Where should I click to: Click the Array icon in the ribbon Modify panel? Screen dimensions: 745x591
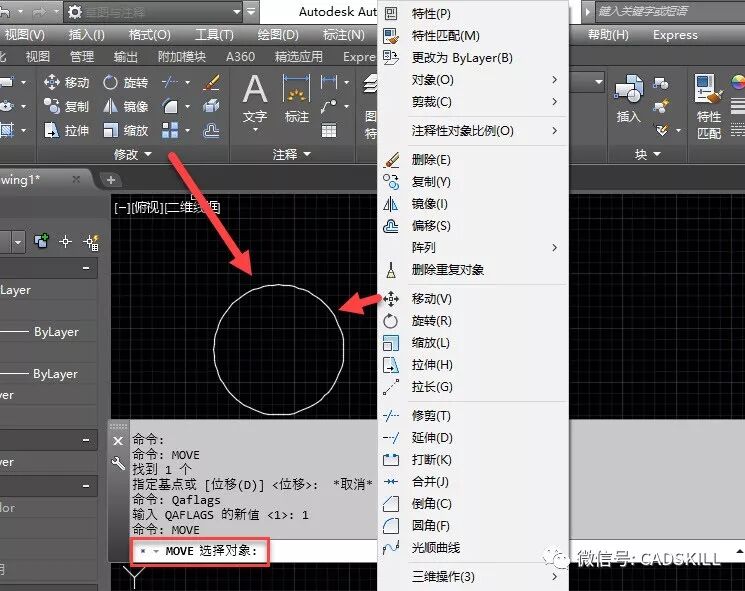[170, 130]
